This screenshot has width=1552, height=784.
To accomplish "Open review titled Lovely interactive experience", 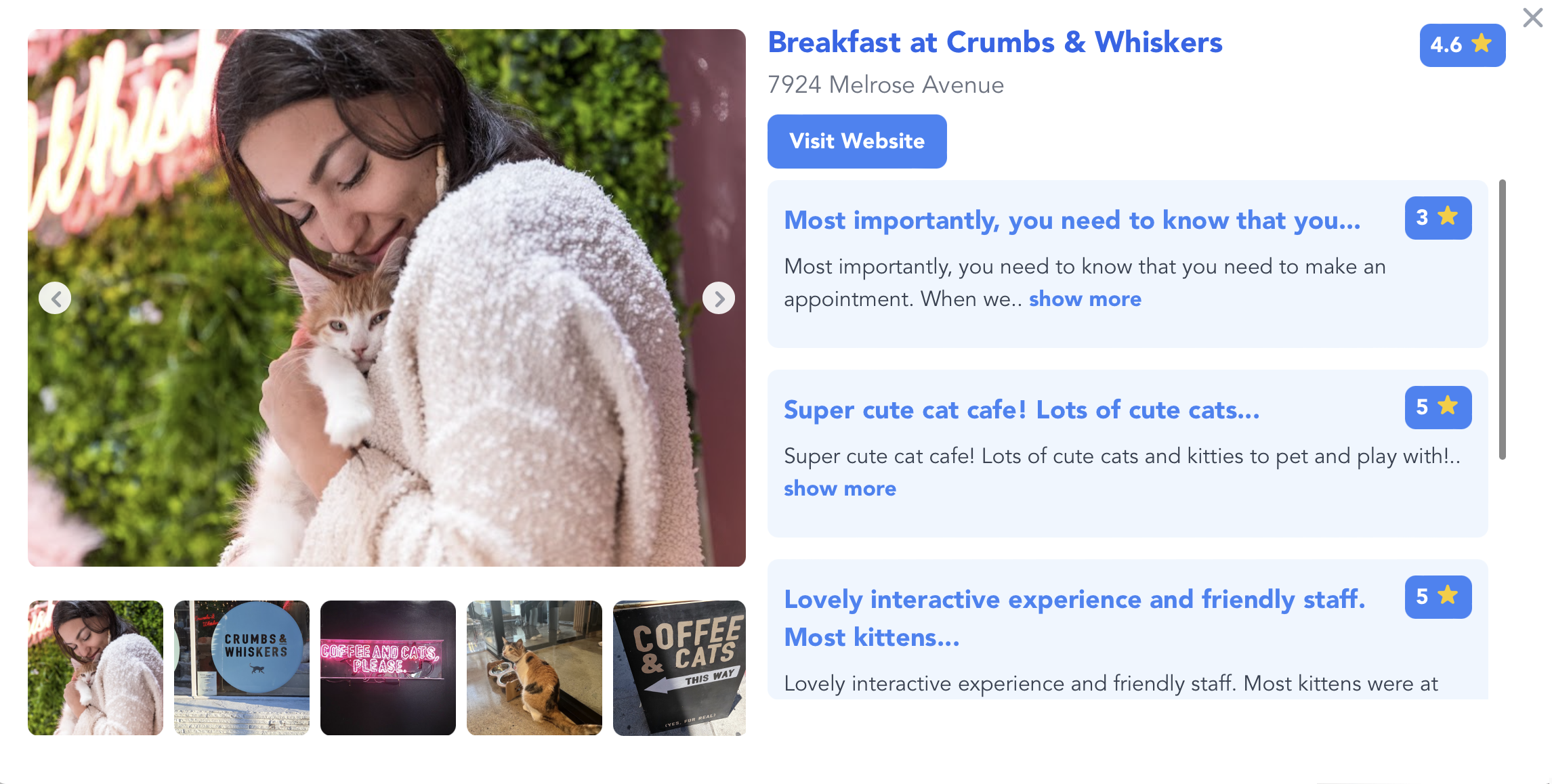I will pos(1074,618).
